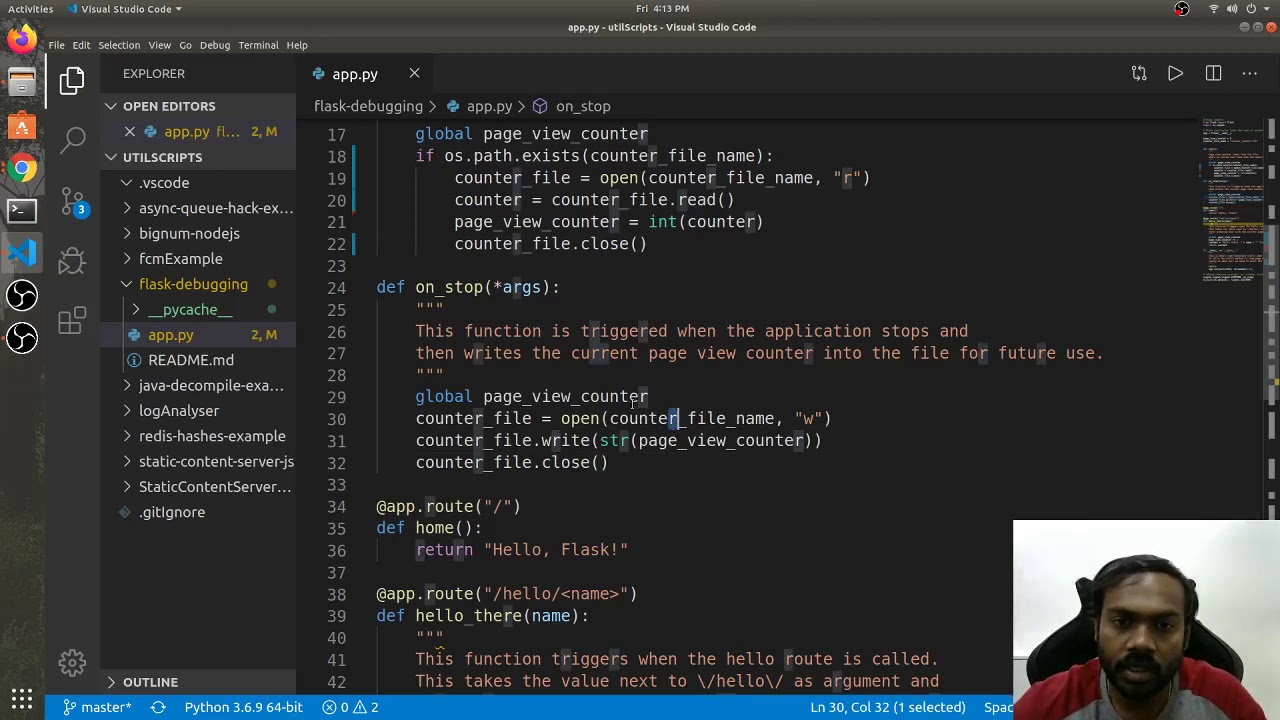Open the File menu
1280x720 pixels.
point(57,45)
